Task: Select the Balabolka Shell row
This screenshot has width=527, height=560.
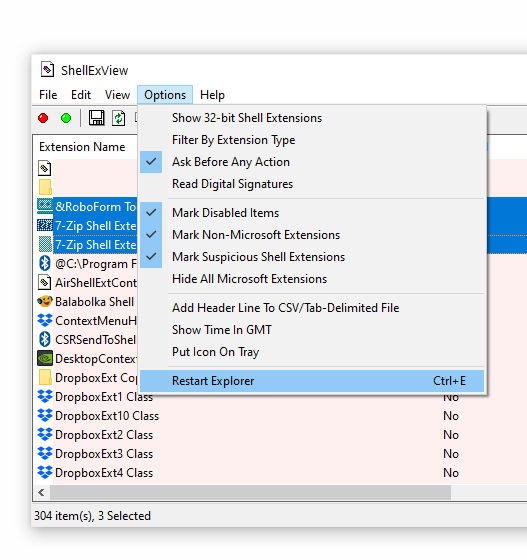Action: [94, 302]
